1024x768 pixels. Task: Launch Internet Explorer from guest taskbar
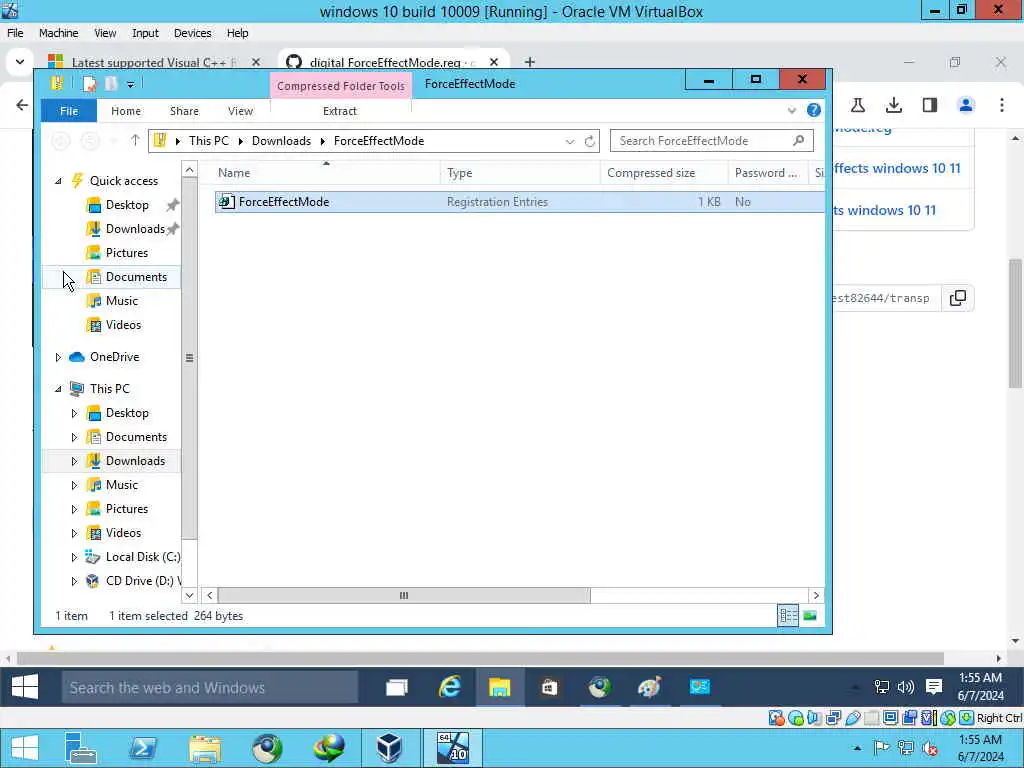click(449, 687)
